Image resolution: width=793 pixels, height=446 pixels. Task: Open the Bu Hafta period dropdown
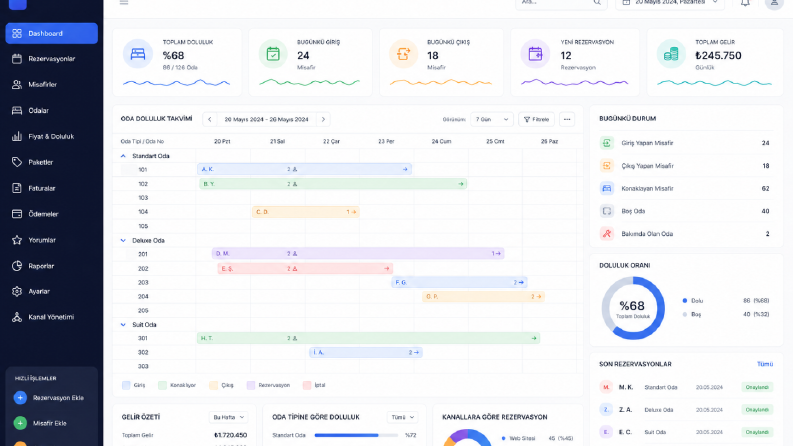pyautogui.click(x=228, y=417)
